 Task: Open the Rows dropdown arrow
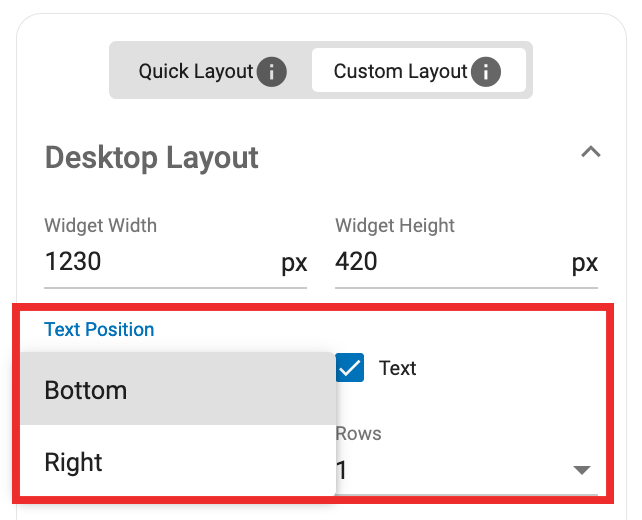(x=581, y=470)
